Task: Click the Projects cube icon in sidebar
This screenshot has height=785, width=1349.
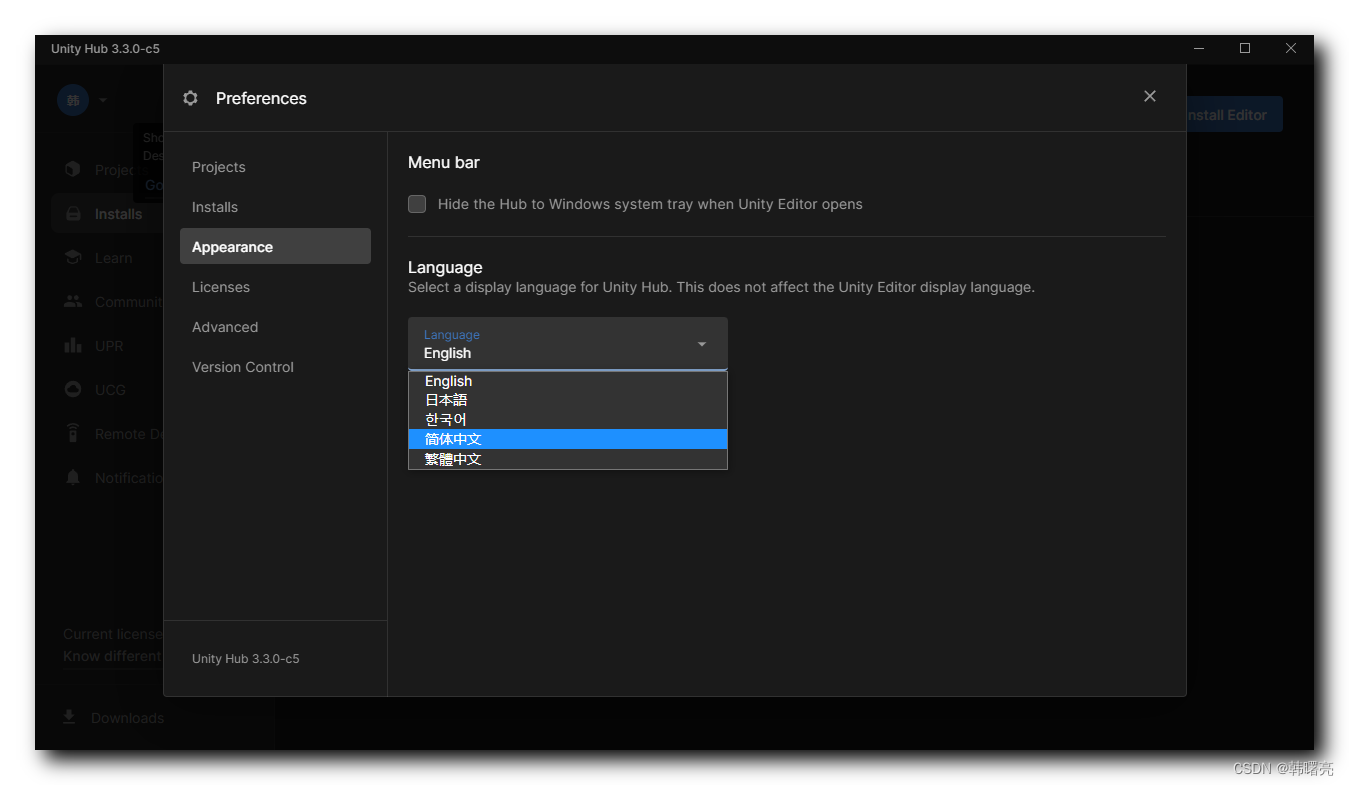Action: tap(73, 170)
